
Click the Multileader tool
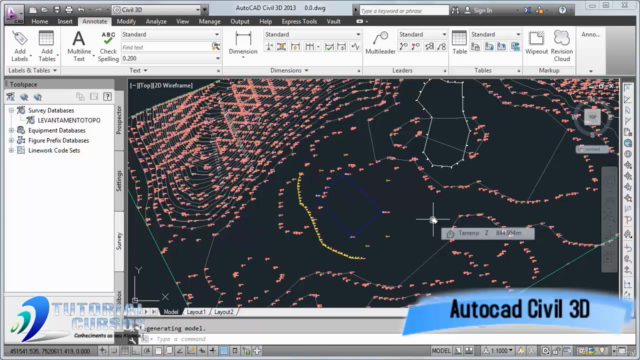380,43
